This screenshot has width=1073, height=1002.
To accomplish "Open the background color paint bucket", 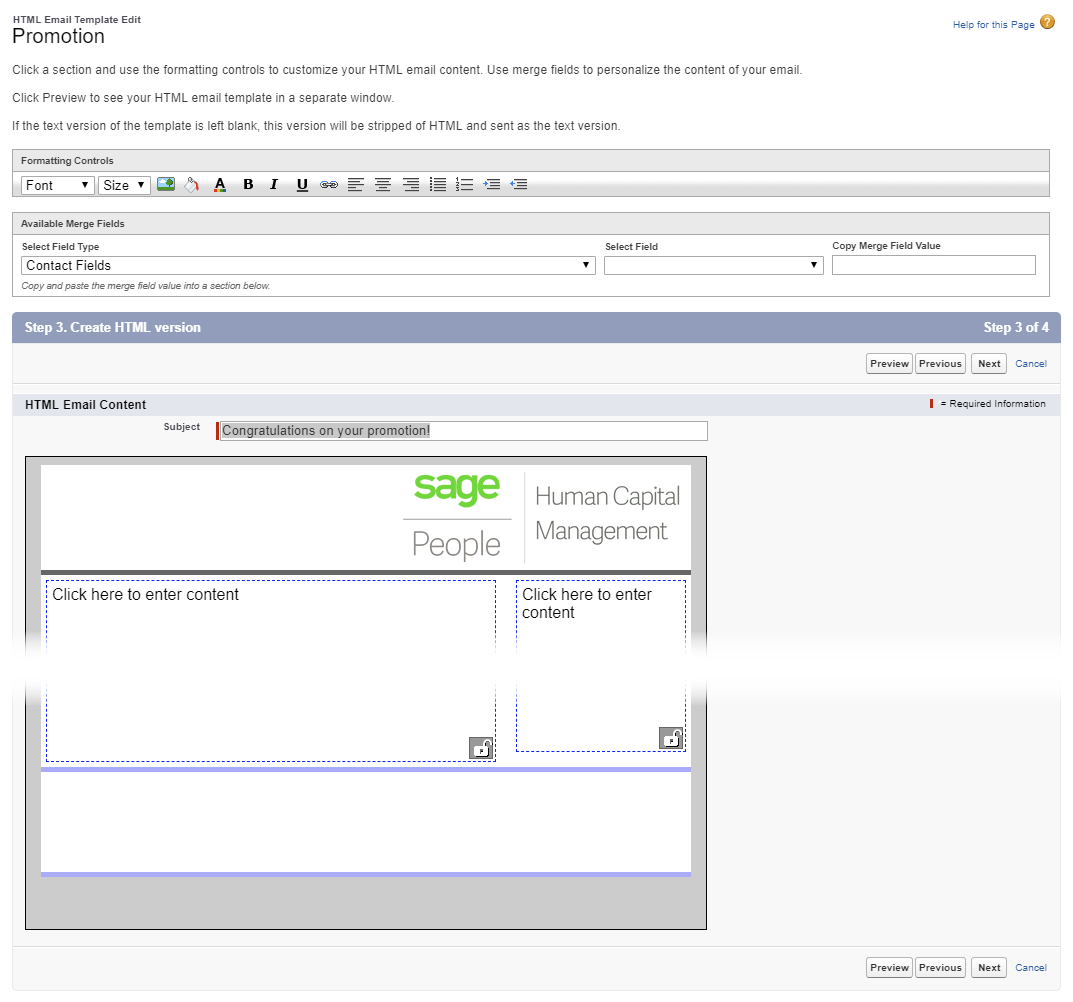I will (192, 185).
